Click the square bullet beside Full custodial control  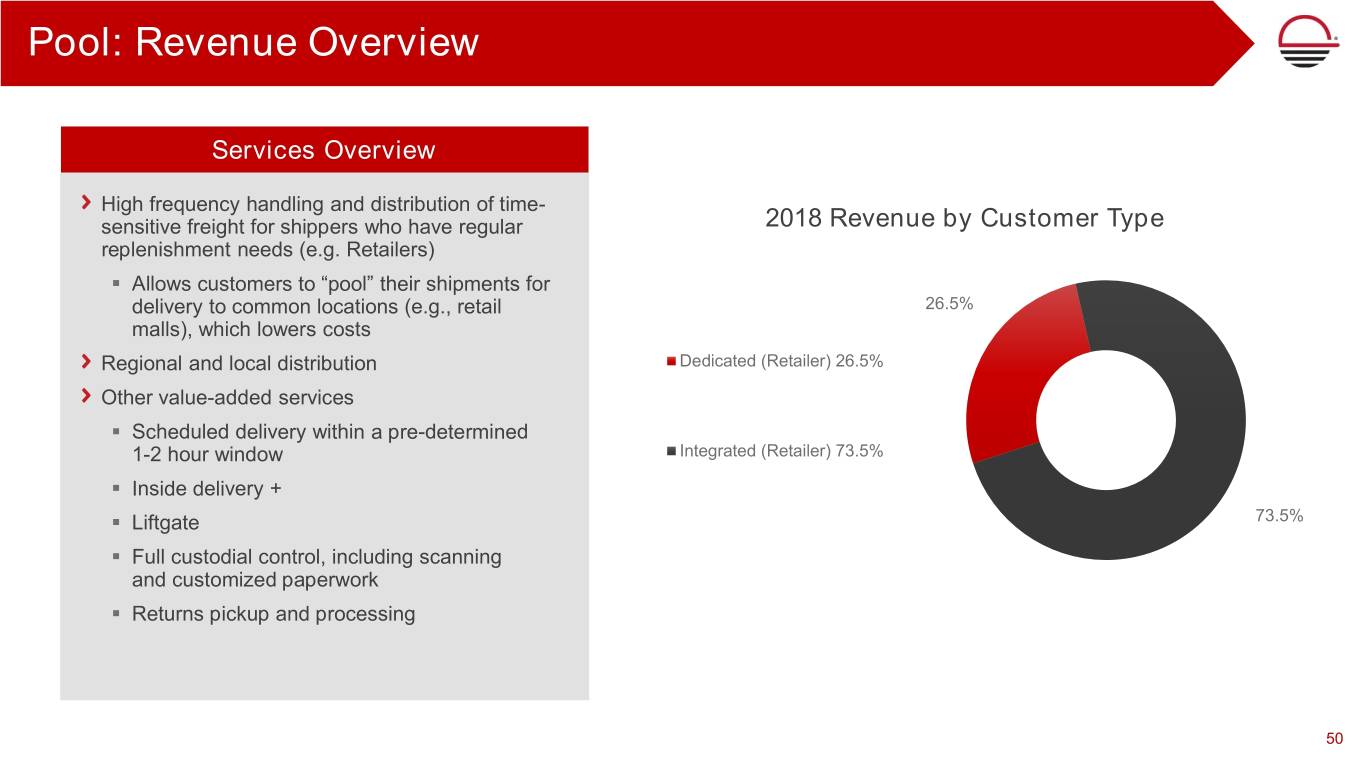point(117,557)
